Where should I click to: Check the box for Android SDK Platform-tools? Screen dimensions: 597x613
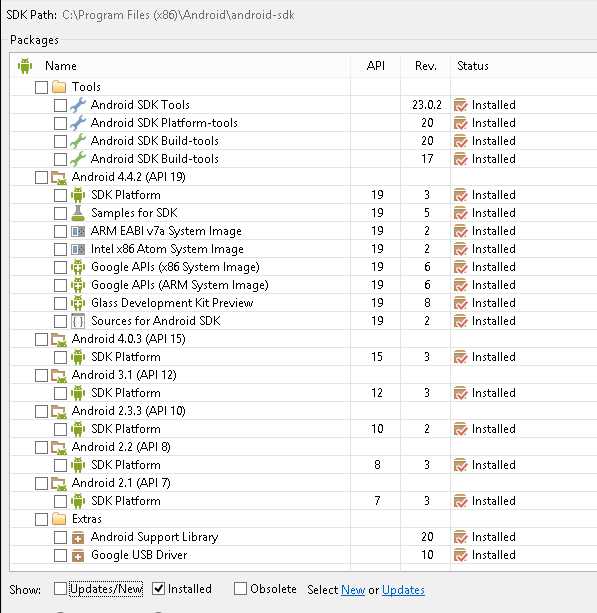click(x=60, y=123)
